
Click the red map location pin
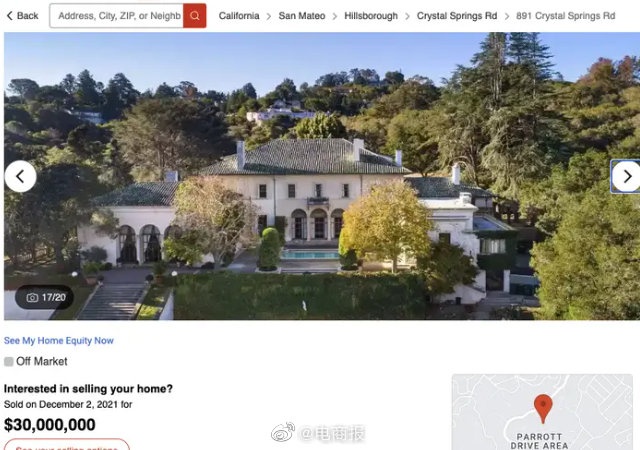coord(543,408)
